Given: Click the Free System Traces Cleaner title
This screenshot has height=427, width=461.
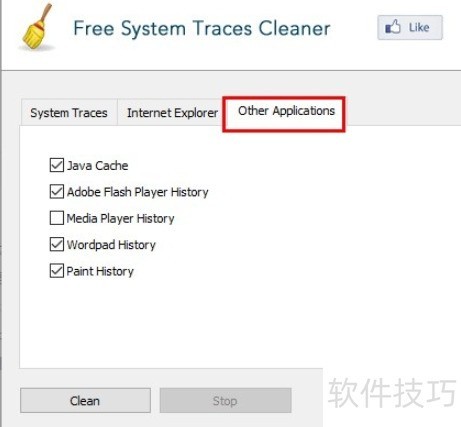Looking at the screenshot, I should coord(202,29).
